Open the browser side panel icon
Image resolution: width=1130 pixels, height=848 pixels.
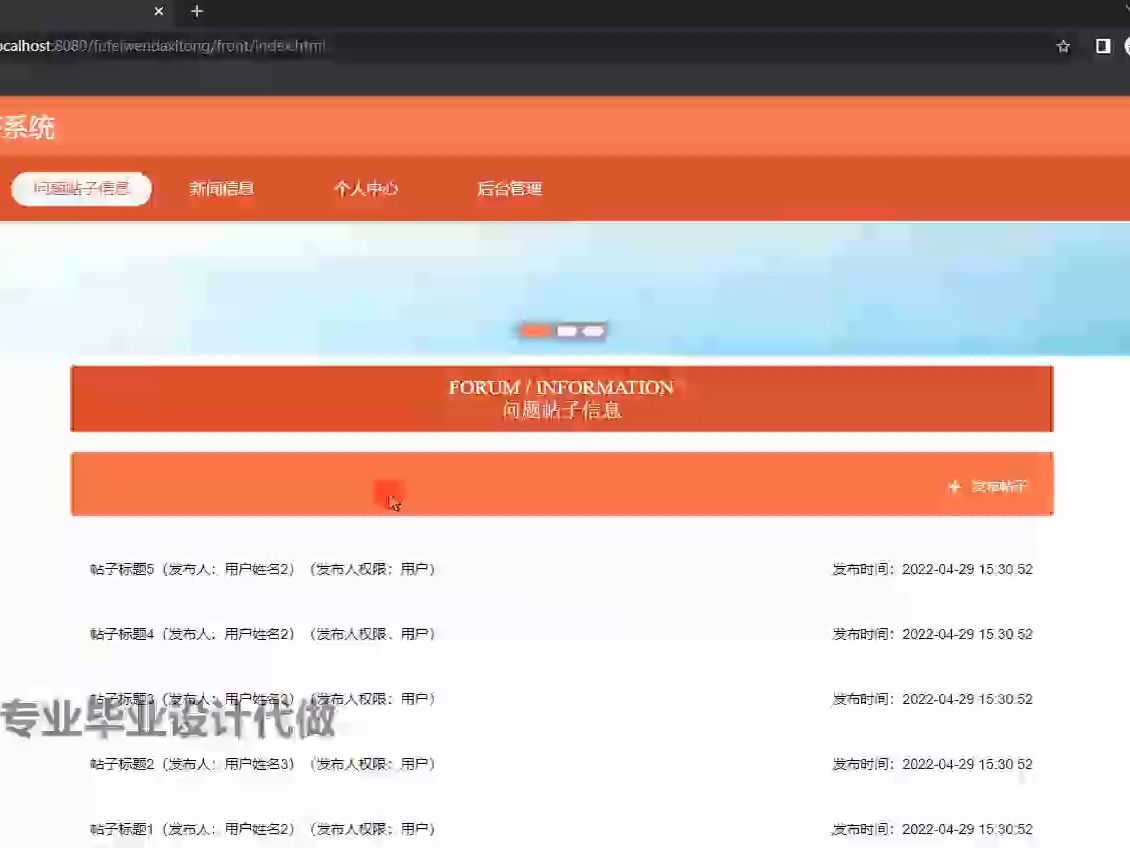tap(1101, 46)
